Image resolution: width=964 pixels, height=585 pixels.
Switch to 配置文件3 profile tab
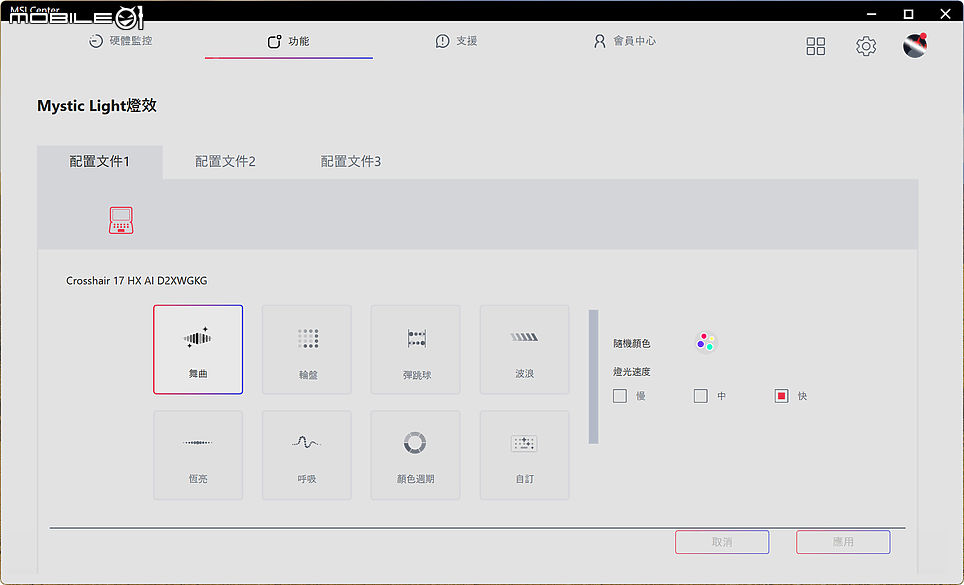coord(350,162)
